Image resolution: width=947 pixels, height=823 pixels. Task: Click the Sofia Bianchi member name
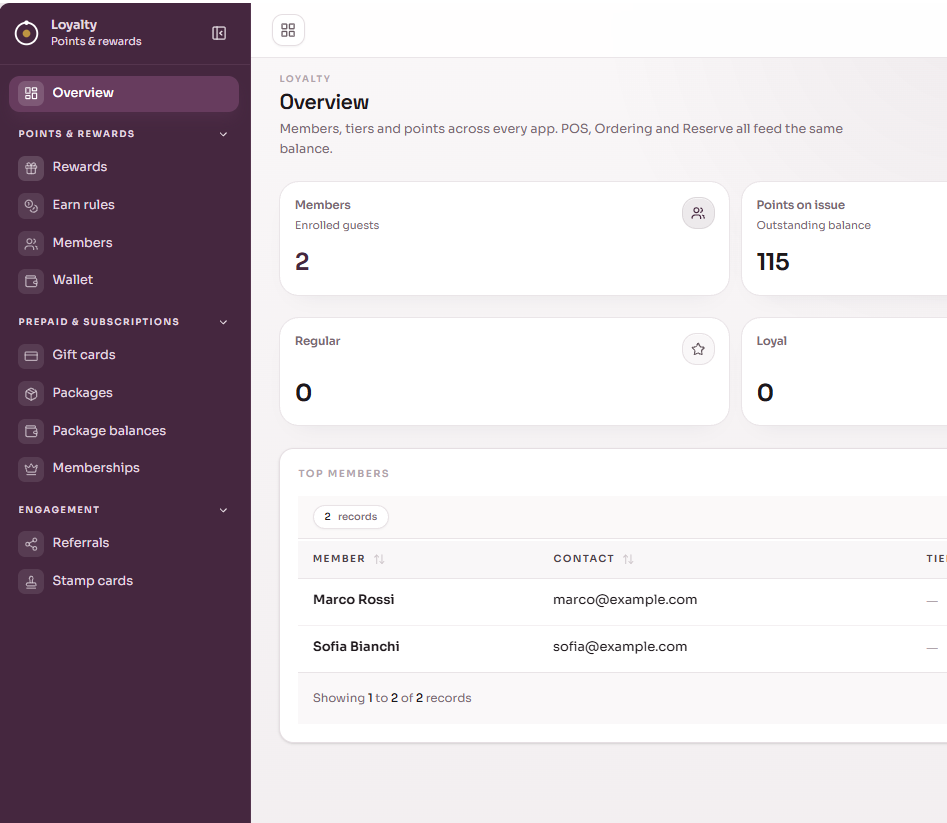click(x=356, y=647)
